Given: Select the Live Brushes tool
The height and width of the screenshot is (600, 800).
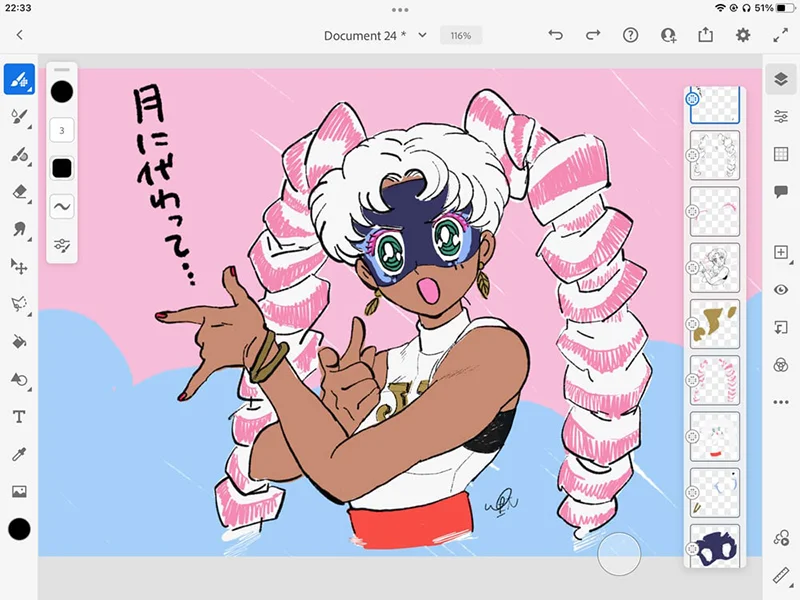Looking at the screenshot, I should [19, 118].
